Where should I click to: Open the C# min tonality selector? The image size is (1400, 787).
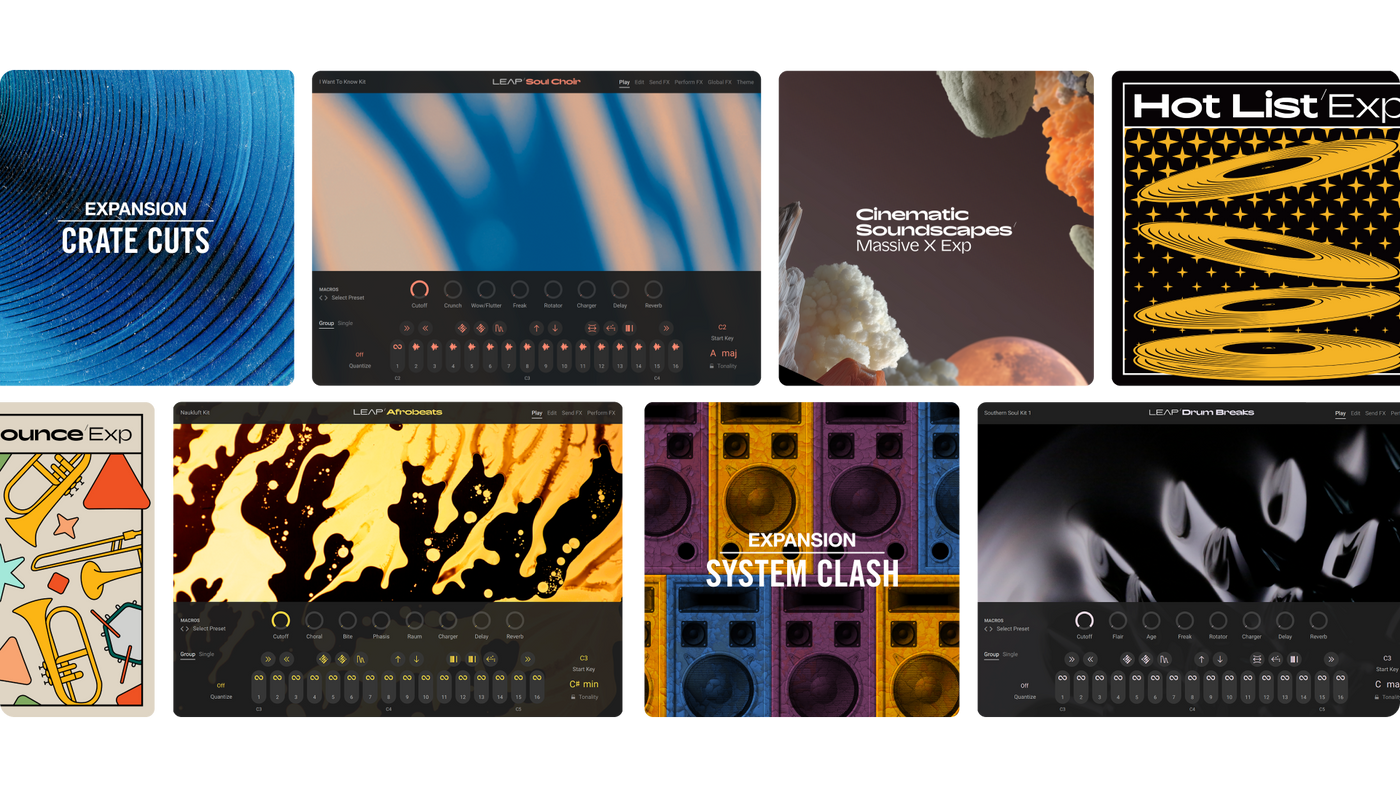point(584,684)
